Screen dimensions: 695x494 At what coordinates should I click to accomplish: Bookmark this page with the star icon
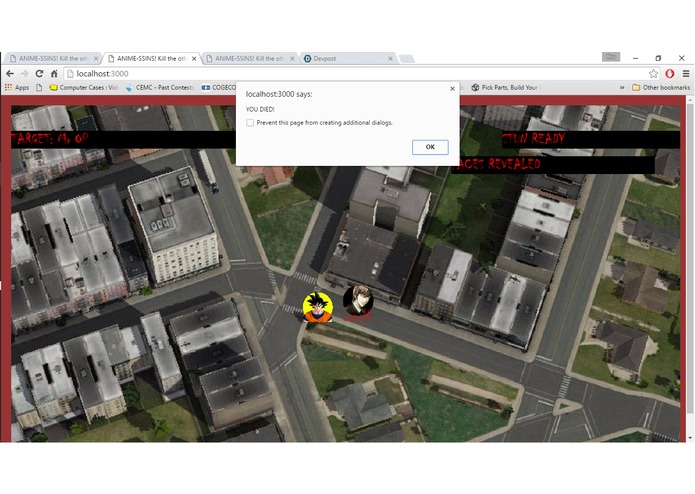pyautogui.click(x=653, y=74)
